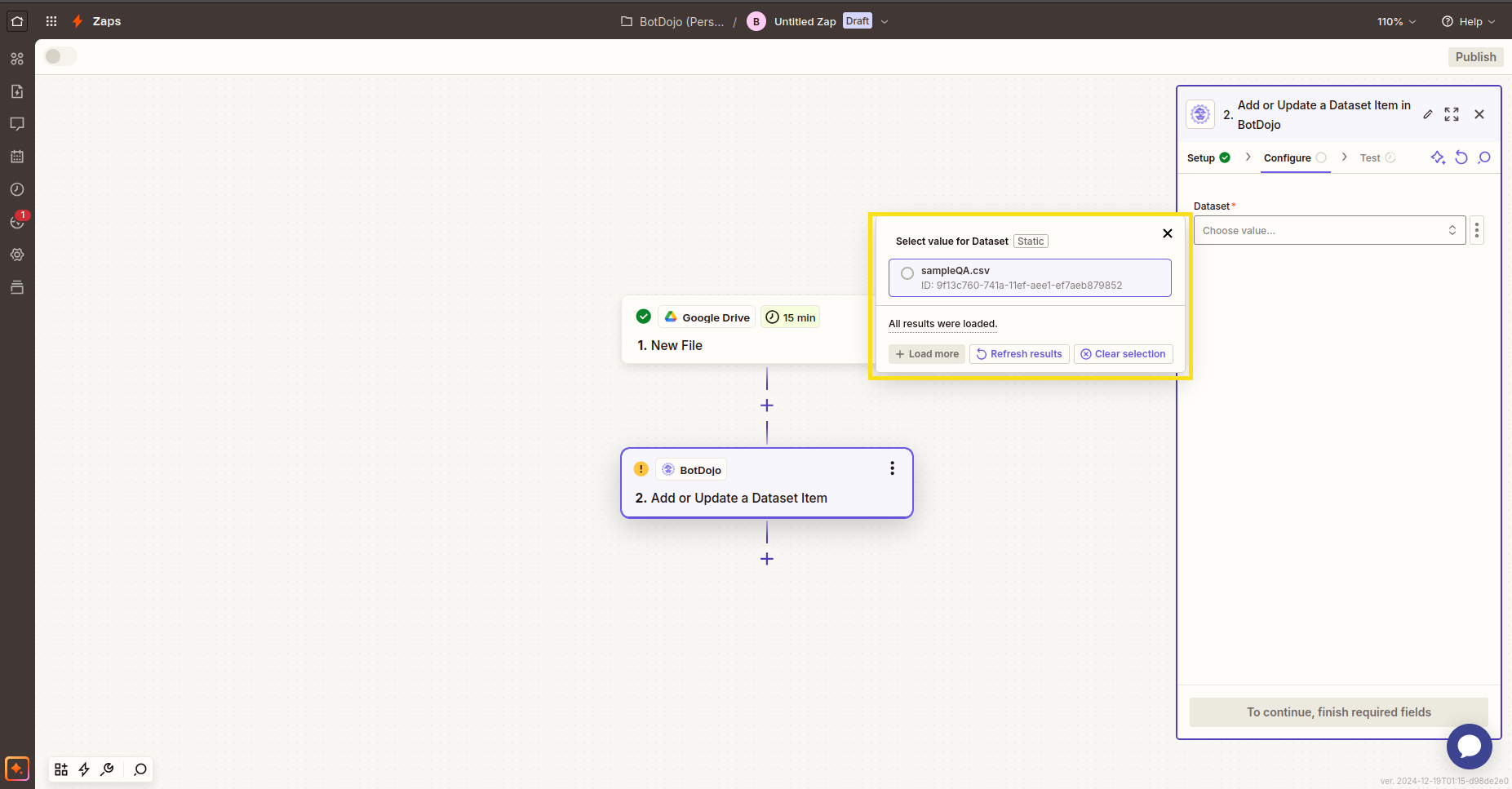1512x789 pixels.
Task: Click the Static badge in the Dataset popup
Action: [x=1031, y=242]
